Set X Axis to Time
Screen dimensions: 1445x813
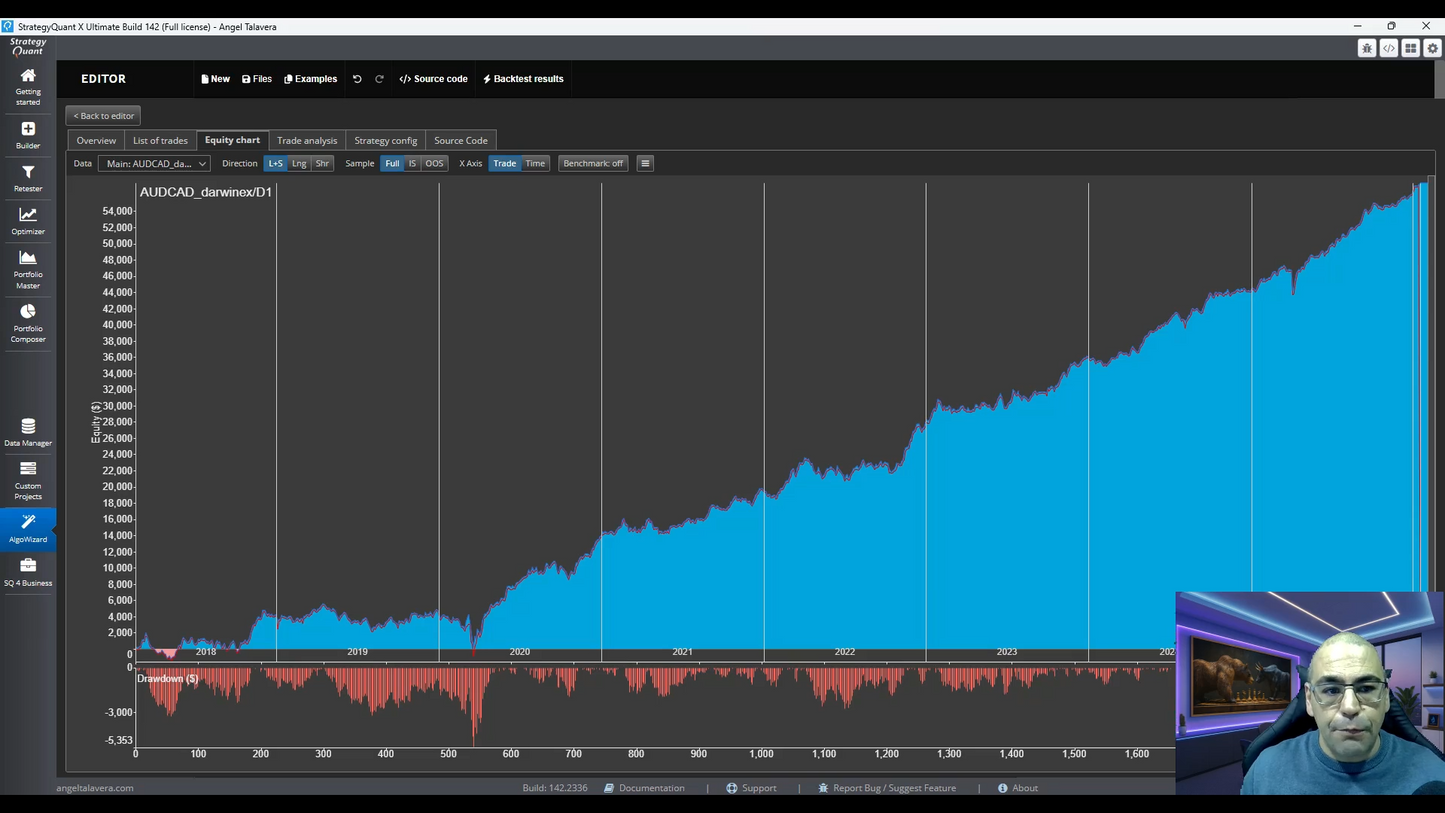click(535, 163)
